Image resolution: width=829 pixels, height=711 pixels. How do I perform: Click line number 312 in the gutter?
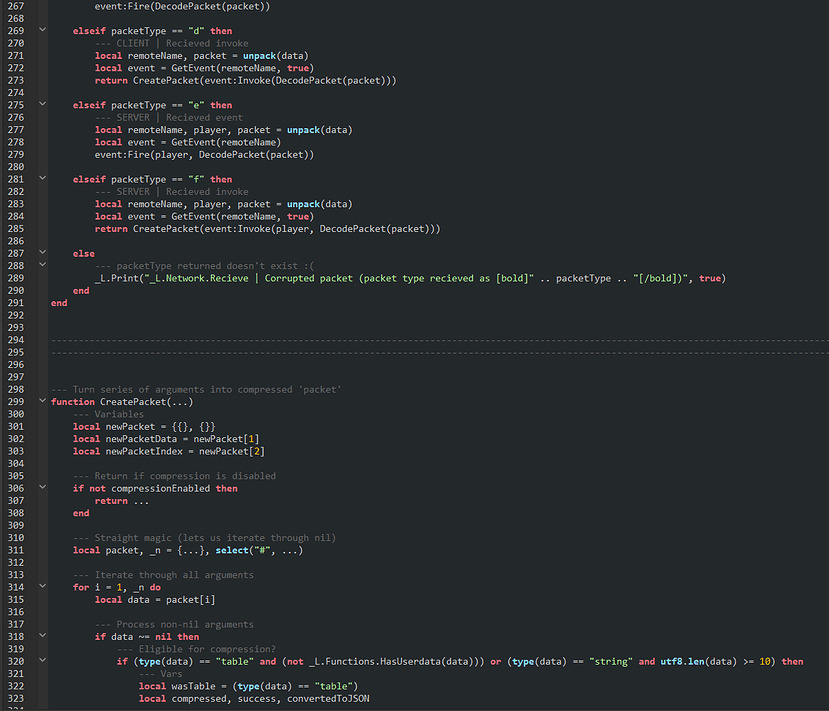coord(15,562)
